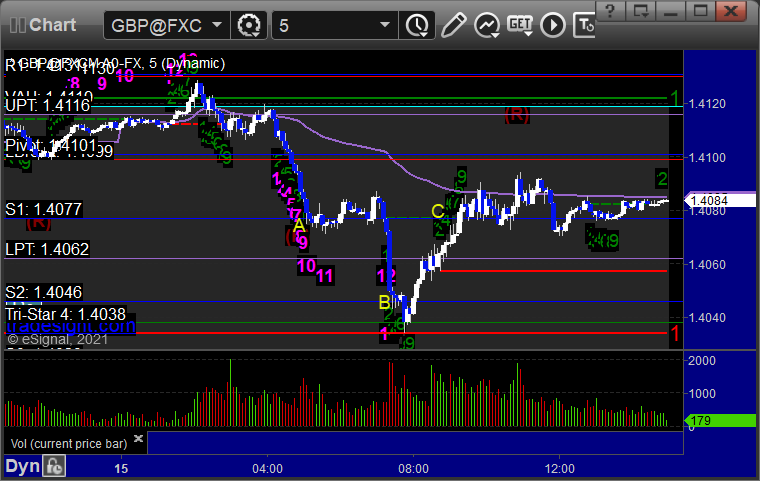Open the time template clock icon

point(417,25)
